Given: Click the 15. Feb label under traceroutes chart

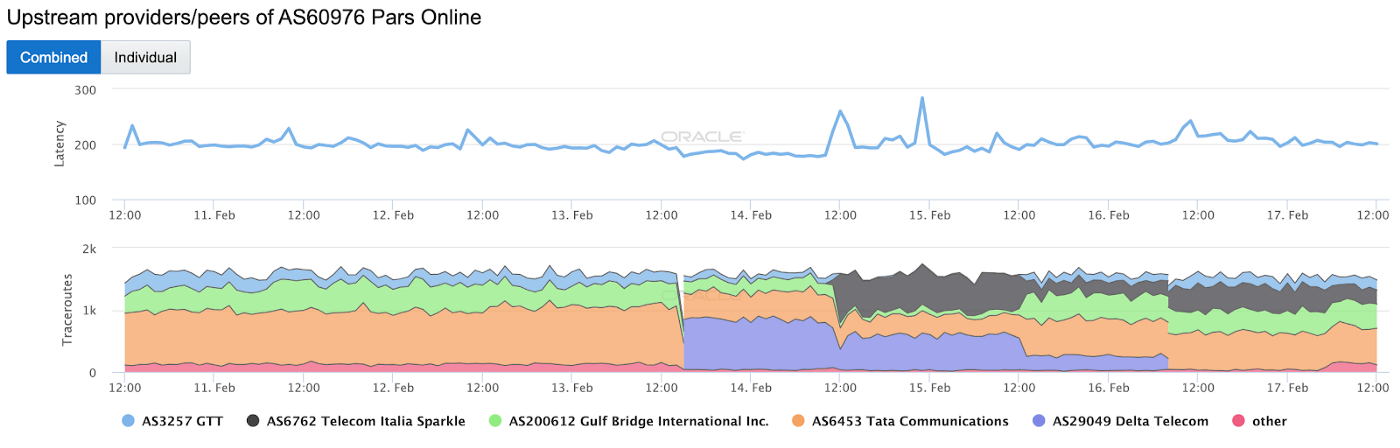Looking at the screenshot, I should [929, 388].
